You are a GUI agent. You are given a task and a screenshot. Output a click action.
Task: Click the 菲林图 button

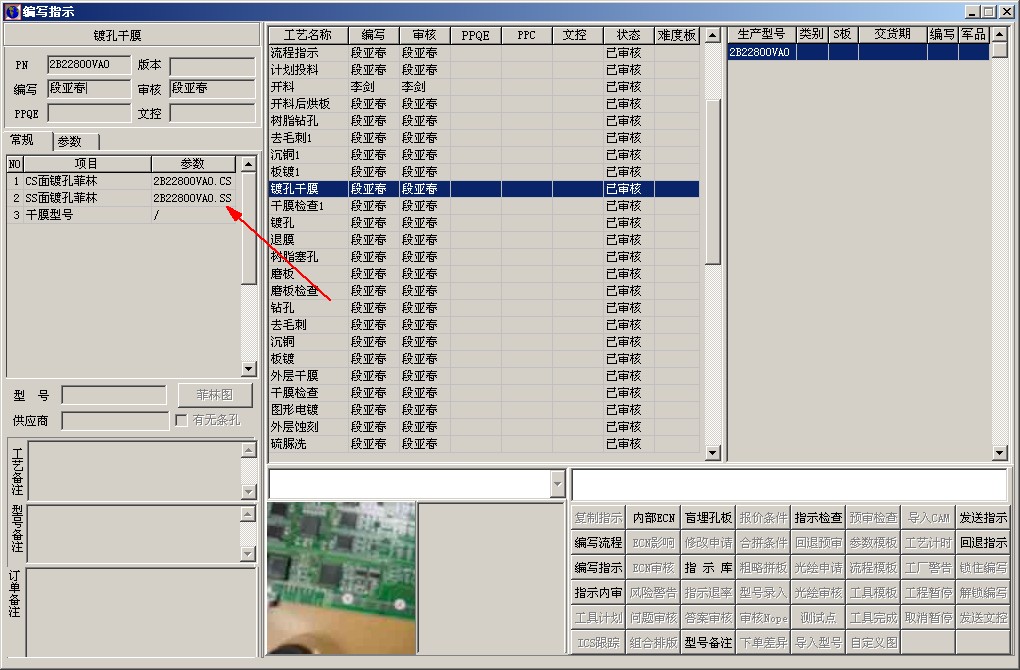tap(215, 395)
